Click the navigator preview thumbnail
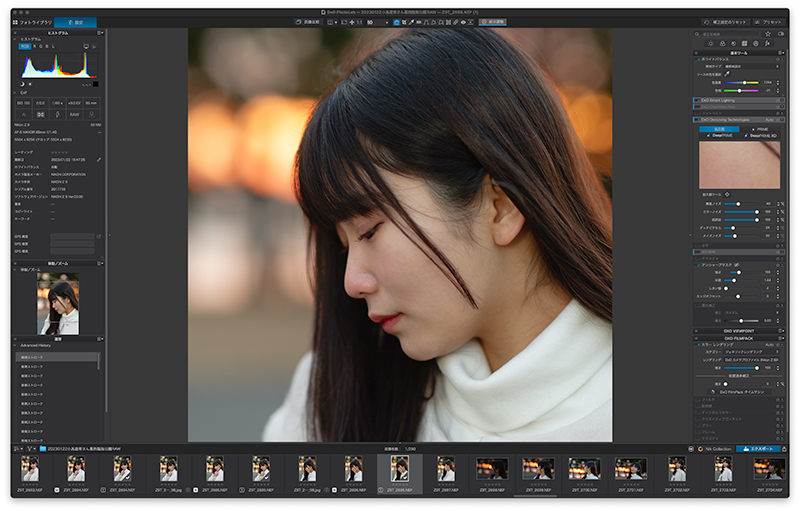Image resolution: width=800 pixels, height=511 pixels. pyautogui.click(x=58, y=304)
